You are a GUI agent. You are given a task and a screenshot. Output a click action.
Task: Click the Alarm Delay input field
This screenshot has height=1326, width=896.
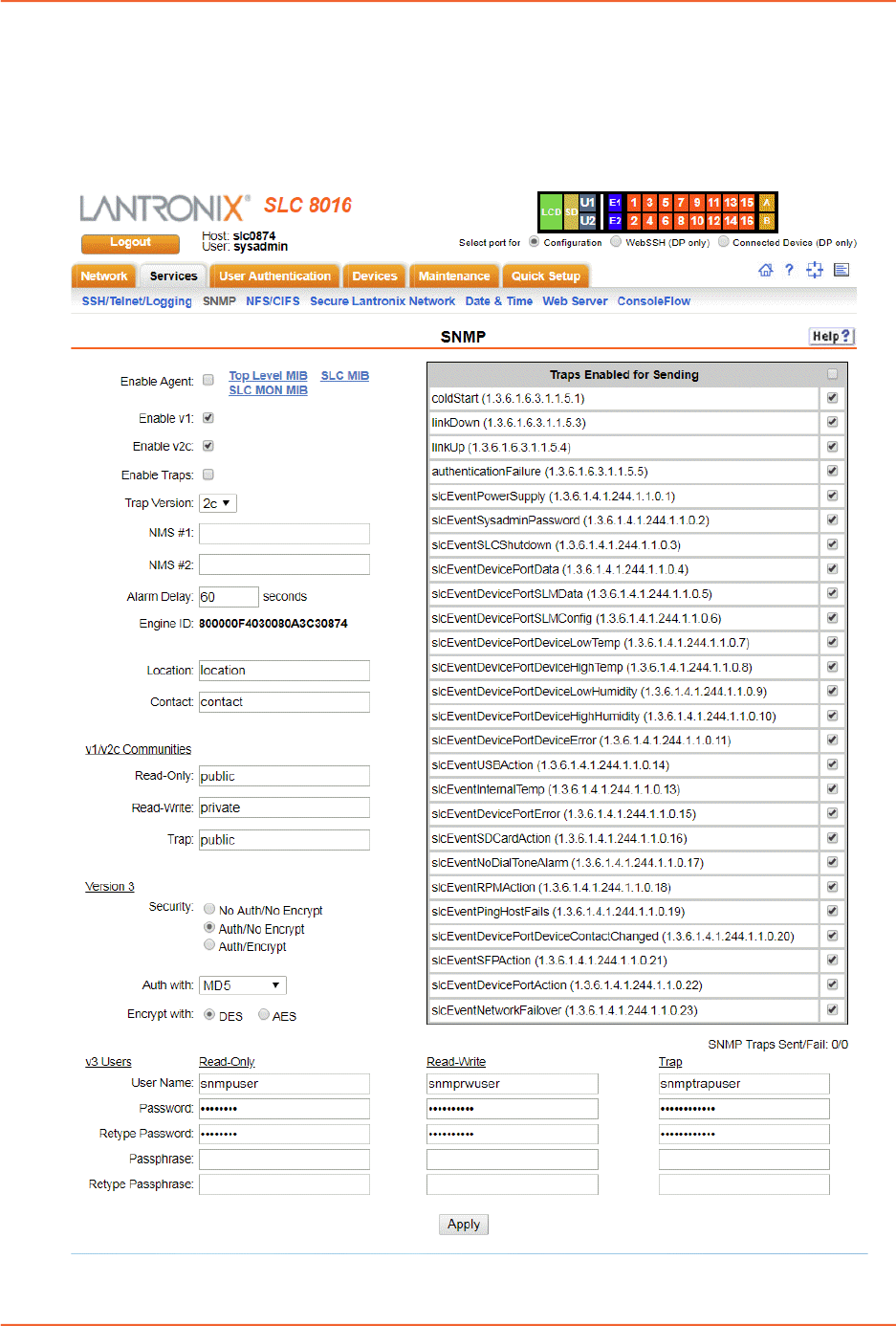229,597
